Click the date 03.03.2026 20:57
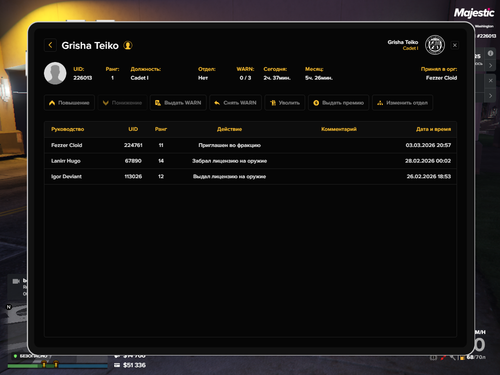 (x=428, y=145)
